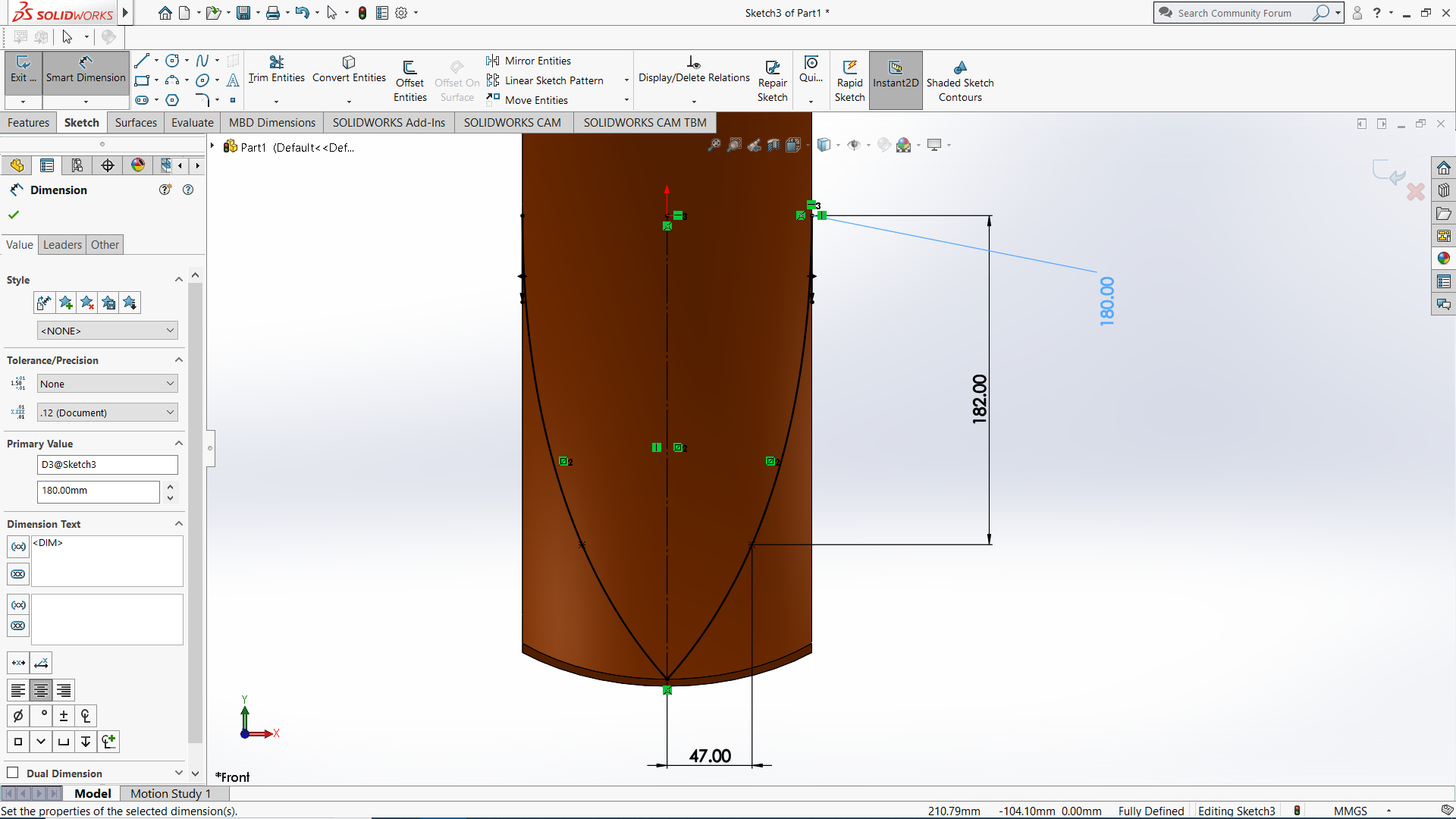Open the Style dropdown showing NONE
This screenshot has width=1456, height=819.
107,330
